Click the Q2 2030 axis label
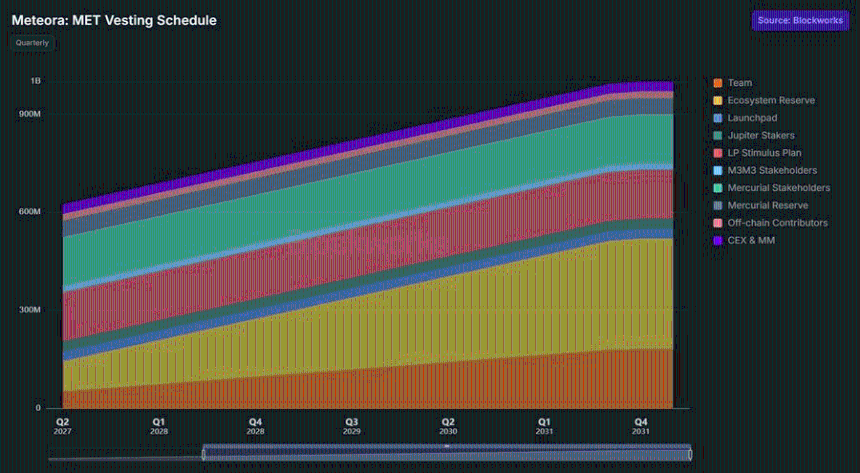 448,426
